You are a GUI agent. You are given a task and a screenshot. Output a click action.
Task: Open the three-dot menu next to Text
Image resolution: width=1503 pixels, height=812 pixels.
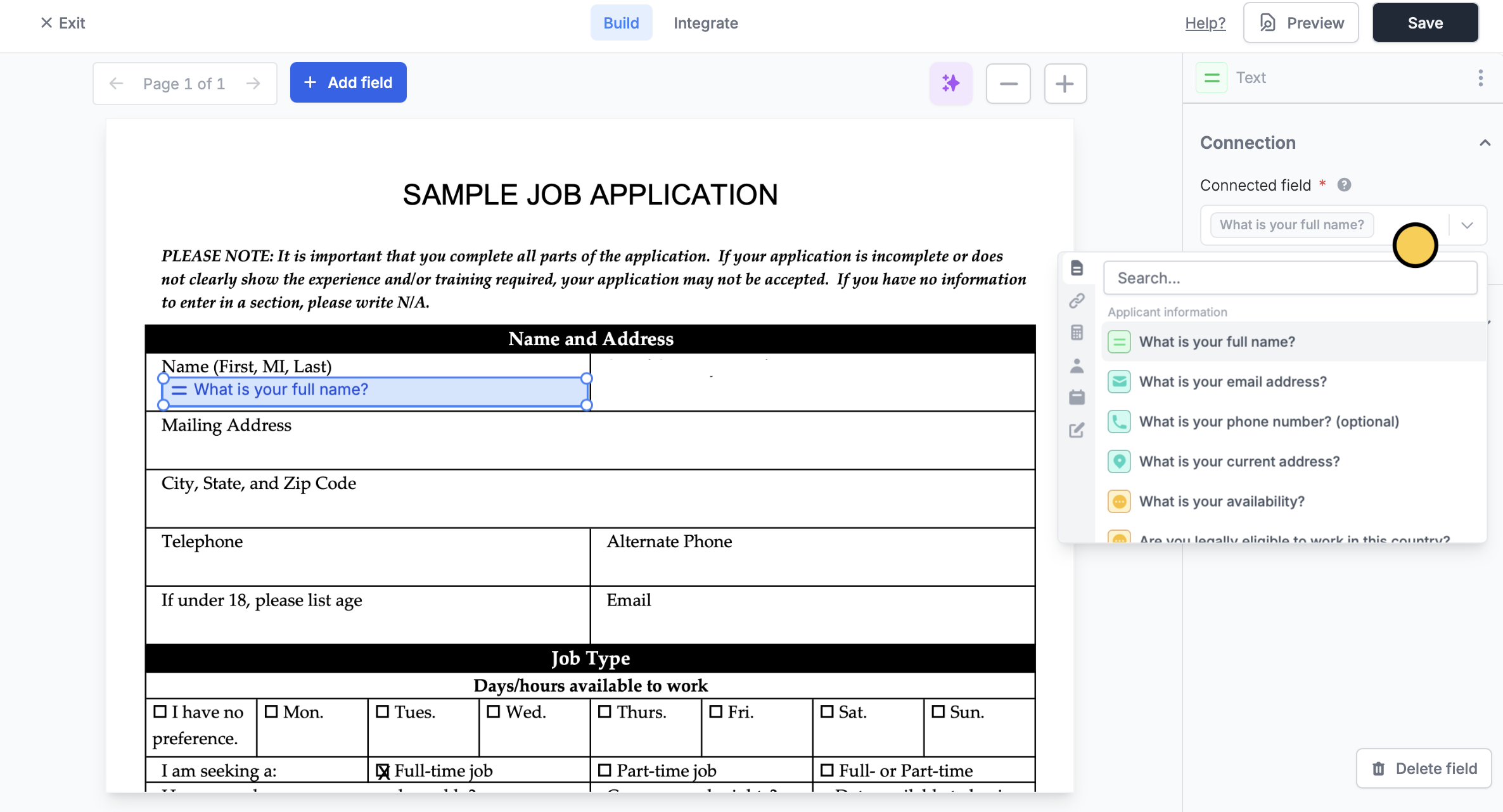[x=1481, y=77]
